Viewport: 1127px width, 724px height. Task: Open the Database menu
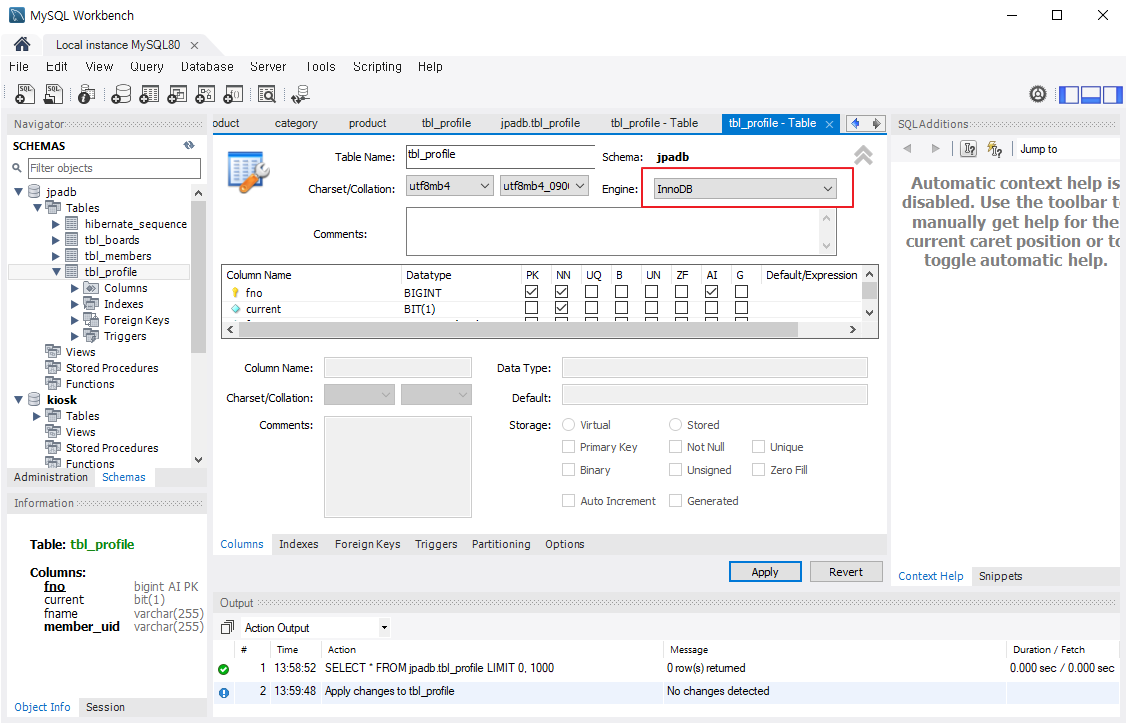[207, 67]
